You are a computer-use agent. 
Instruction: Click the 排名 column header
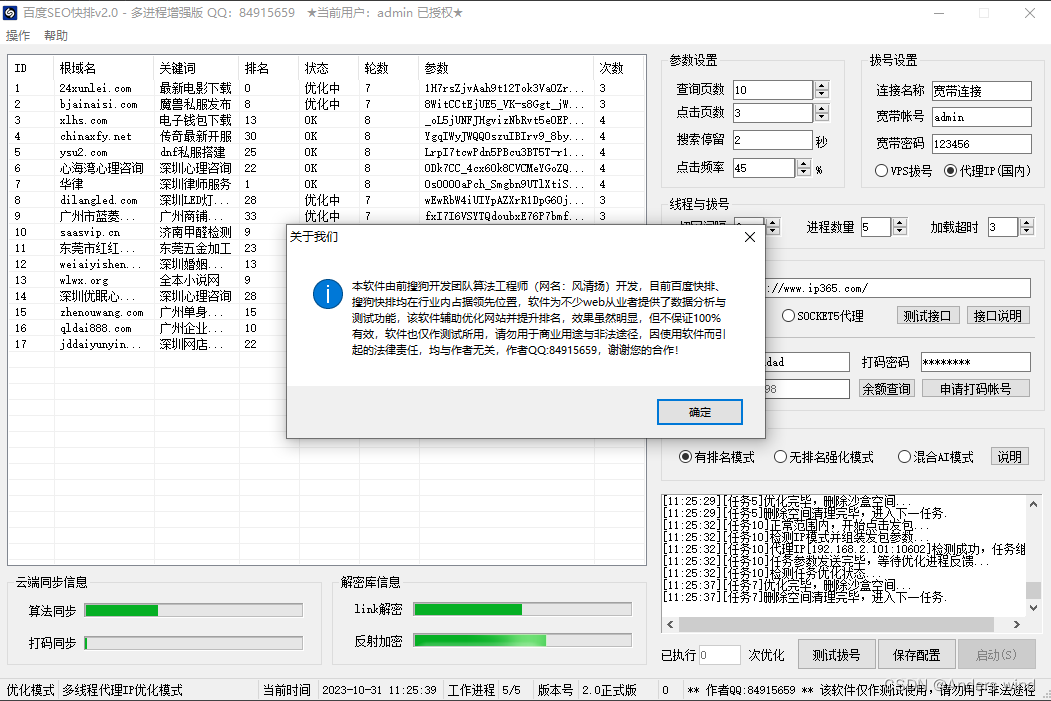pos(268,68)
